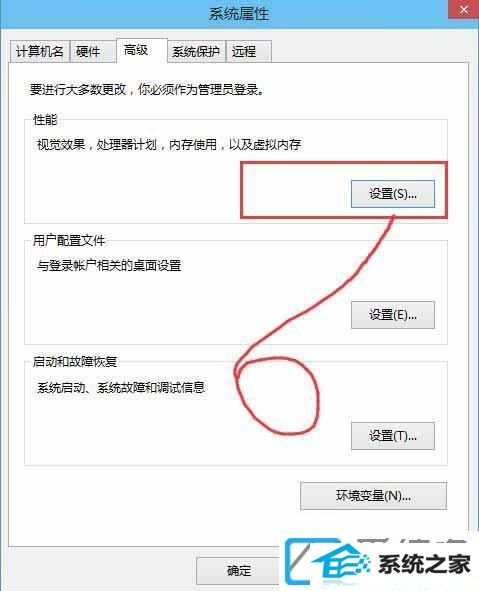
Task: Click the 系统属性 title bar
Action: point(239,14)
